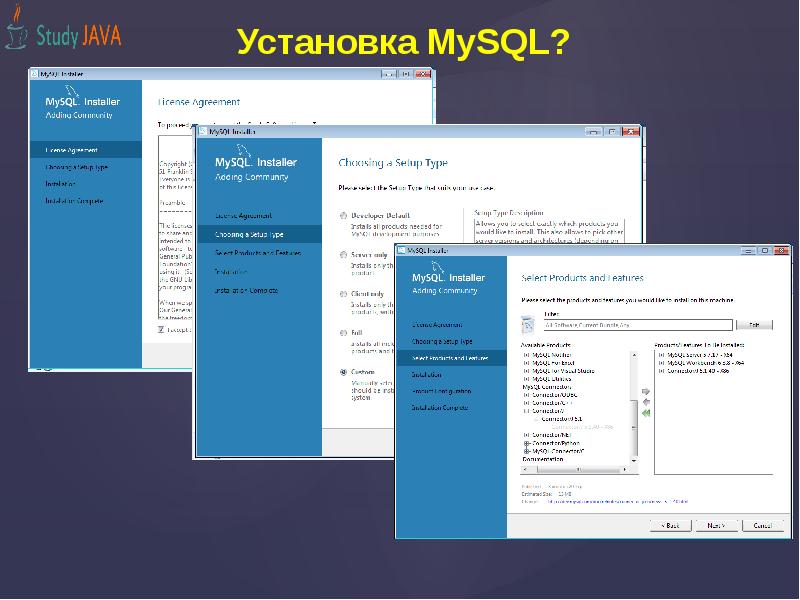Screen dimensions: 800x600
Task: Click the Next button
Action: (714, 525)
